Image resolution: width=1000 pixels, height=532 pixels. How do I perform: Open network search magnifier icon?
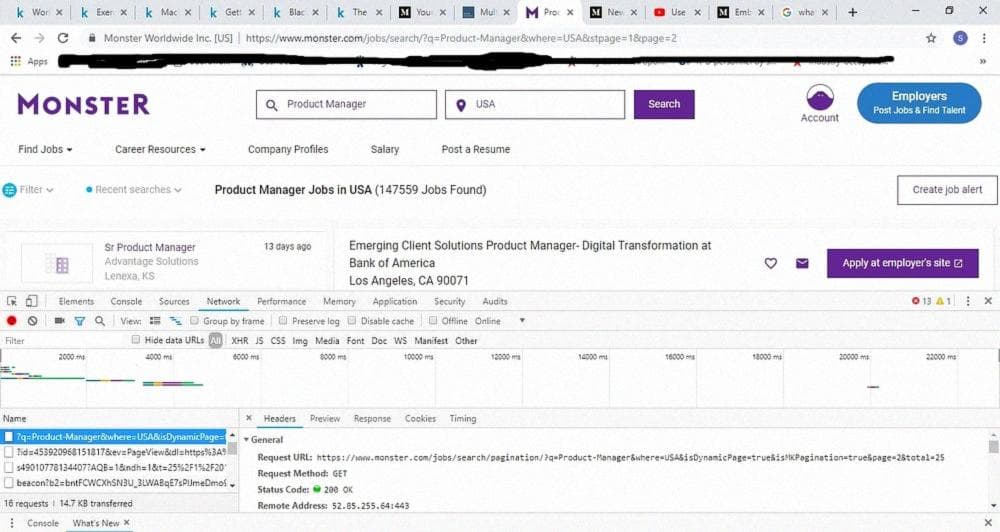[99, 321]
